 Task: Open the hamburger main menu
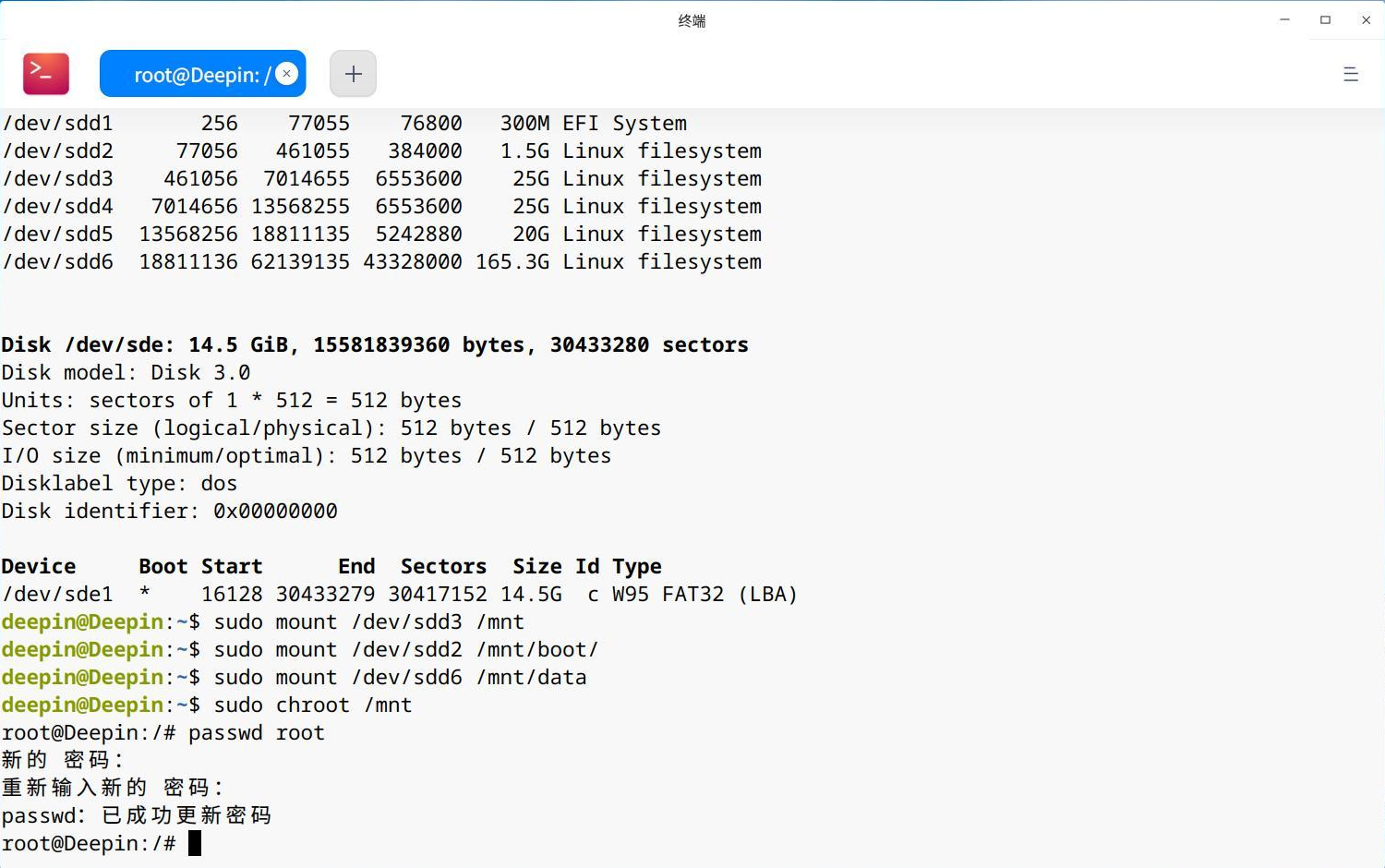click(x=1351, y=74)
